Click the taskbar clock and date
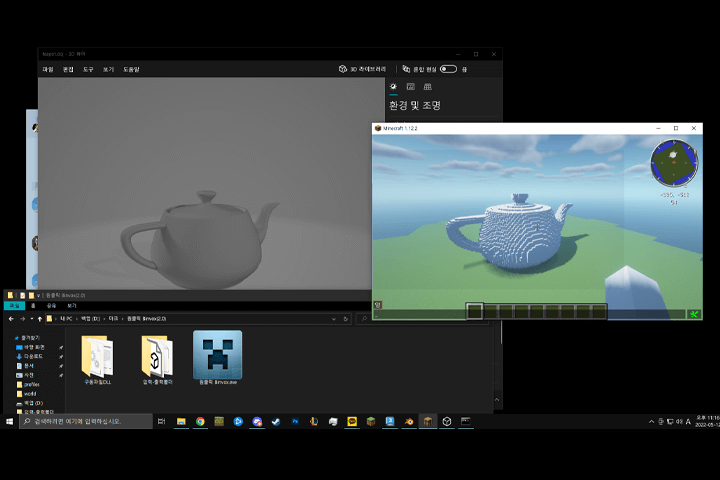This screenshot has height=480, width=720. (707, 421)
